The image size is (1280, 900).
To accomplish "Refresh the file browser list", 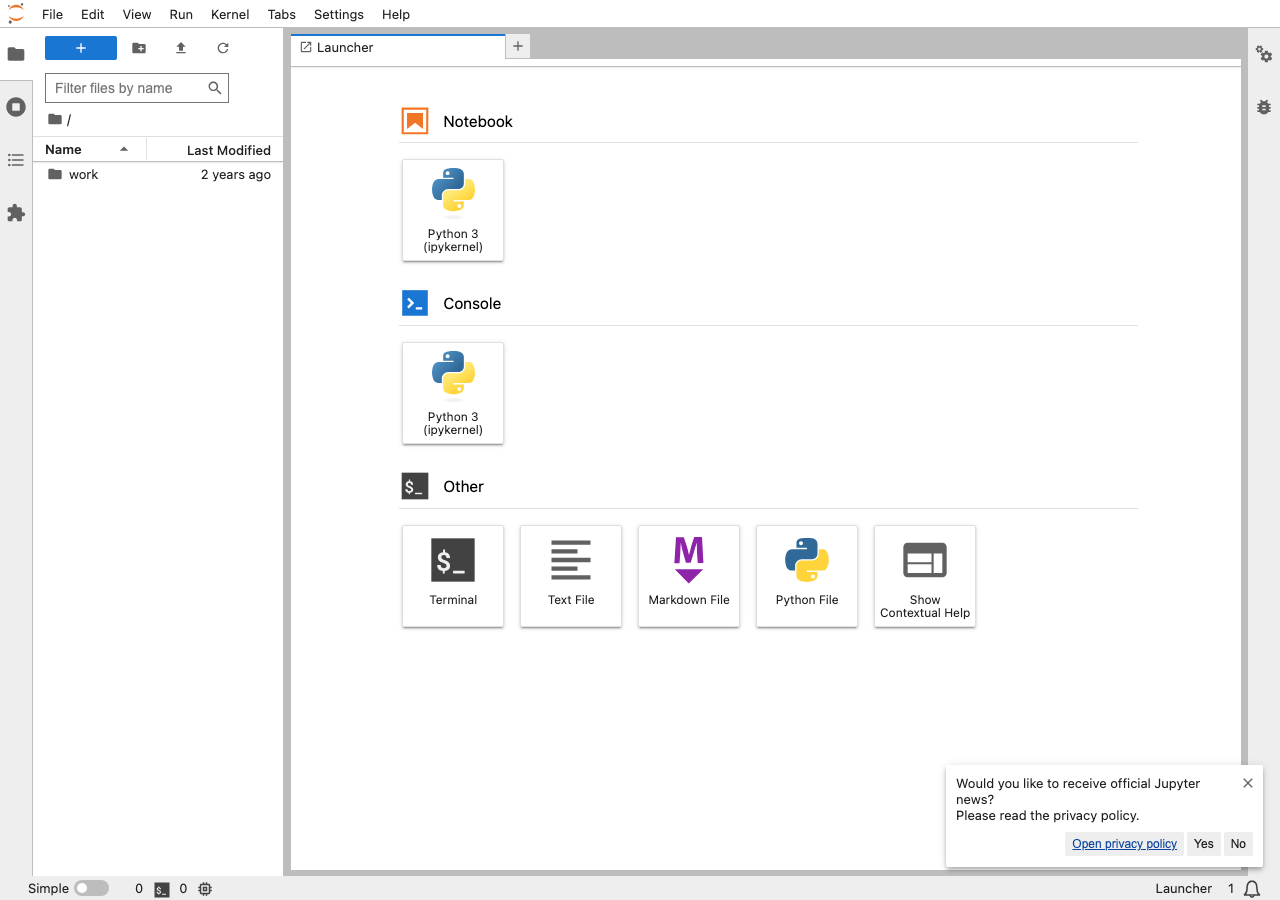I will click(x=223, y=48).
